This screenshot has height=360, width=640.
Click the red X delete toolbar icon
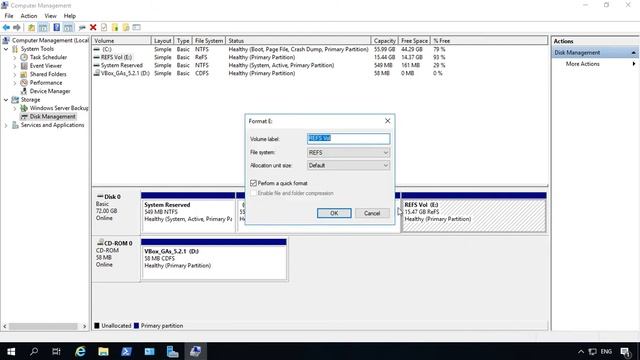(x=93, y=27)
